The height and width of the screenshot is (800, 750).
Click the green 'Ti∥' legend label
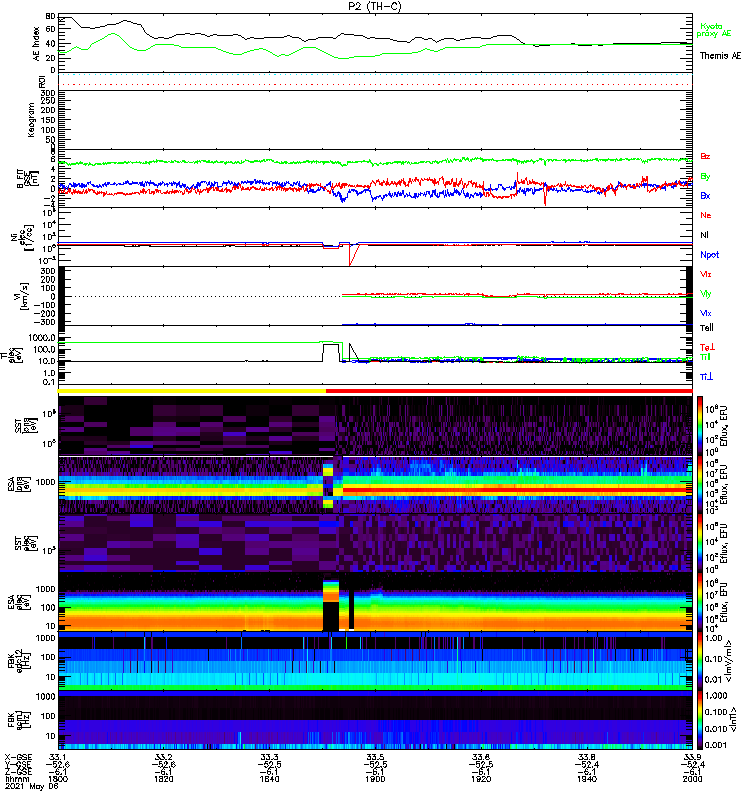[x=705, y=357]
